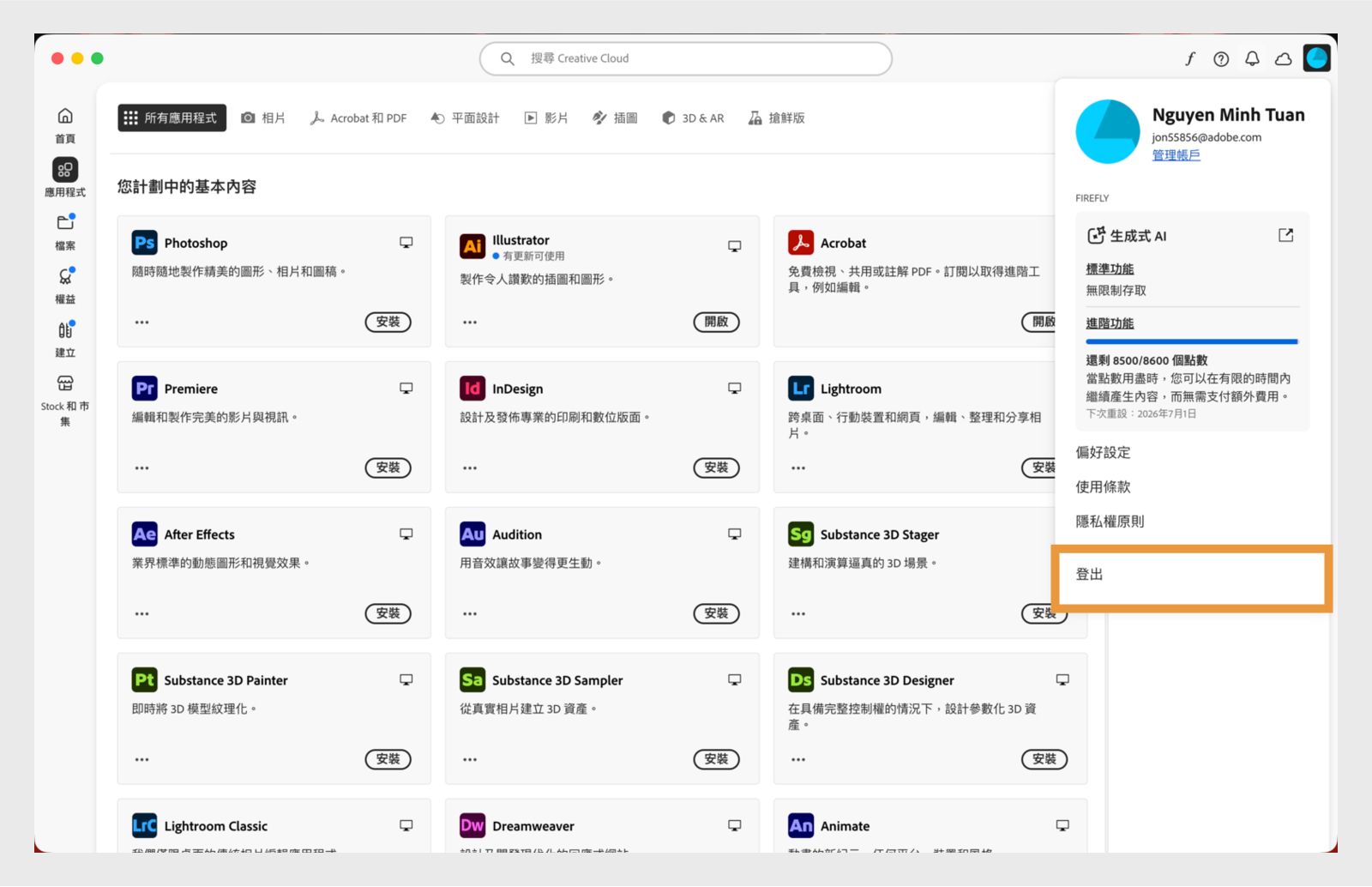1372x887 pixels.
Task: Click the Illustrator app icon
Action: point(472,246)
